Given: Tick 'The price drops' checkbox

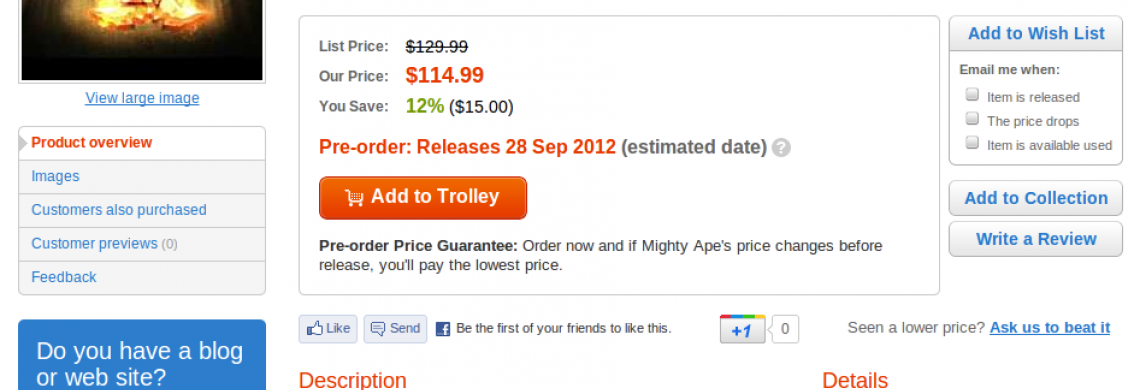Looking at the screenshot, I should click(972, 119).
